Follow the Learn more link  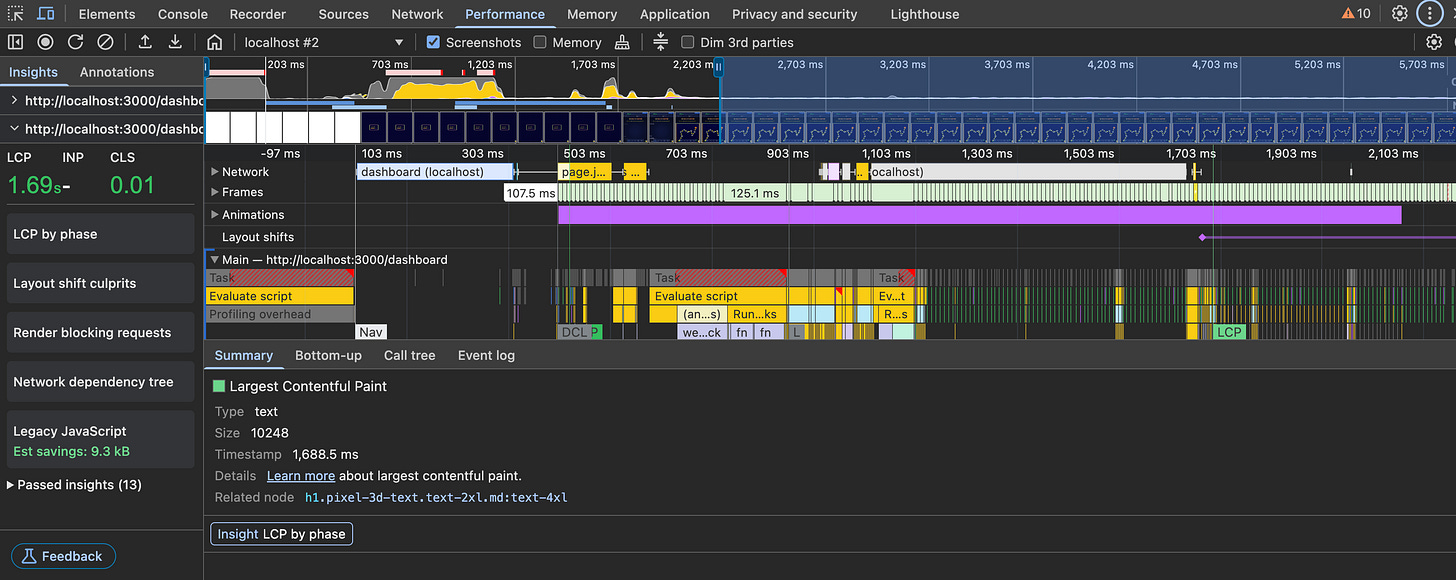click(x=300, y=476)
